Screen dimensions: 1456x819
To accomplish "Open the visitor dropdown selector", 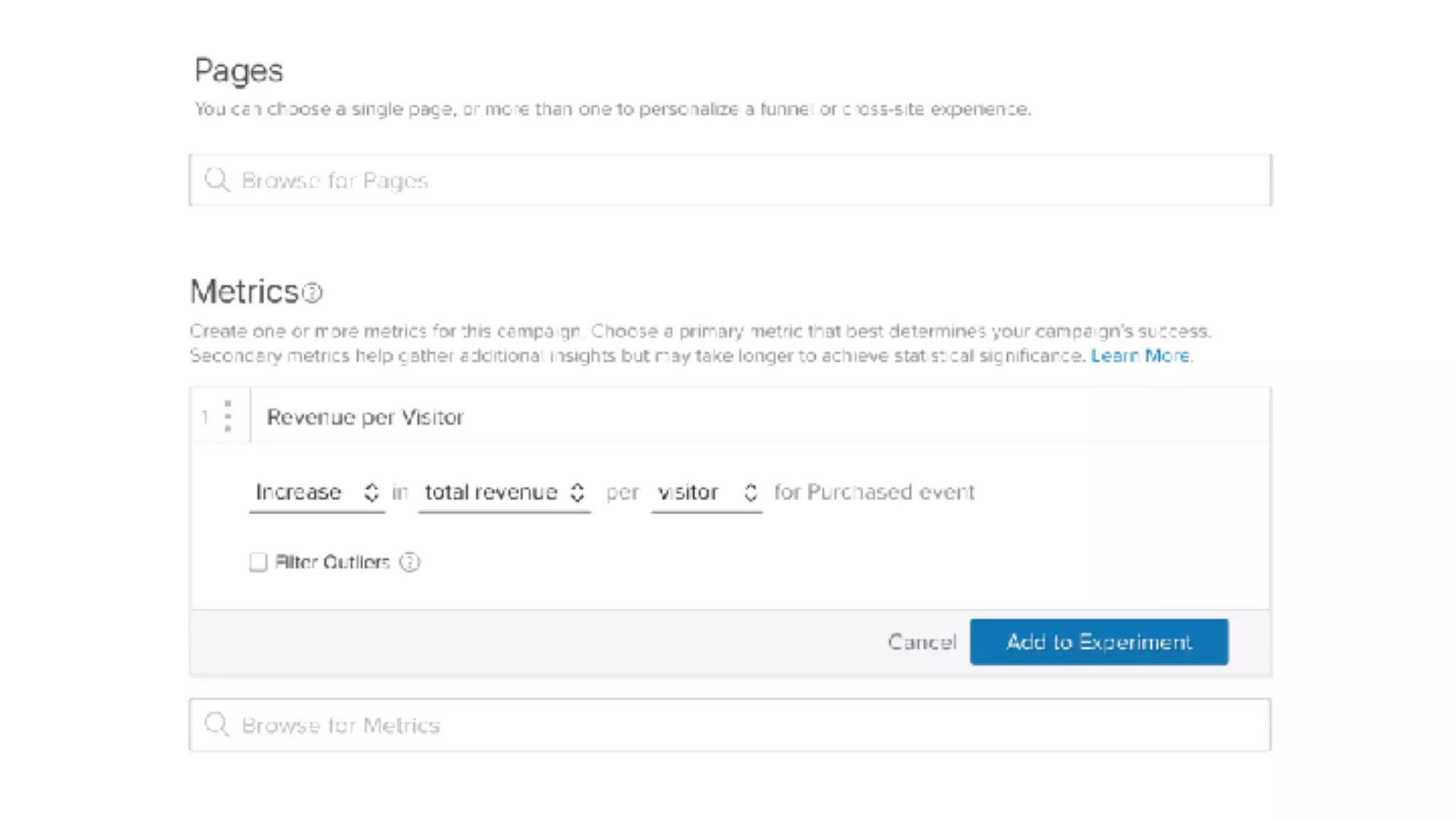I will pyautogui.click(x=707, y=492).
